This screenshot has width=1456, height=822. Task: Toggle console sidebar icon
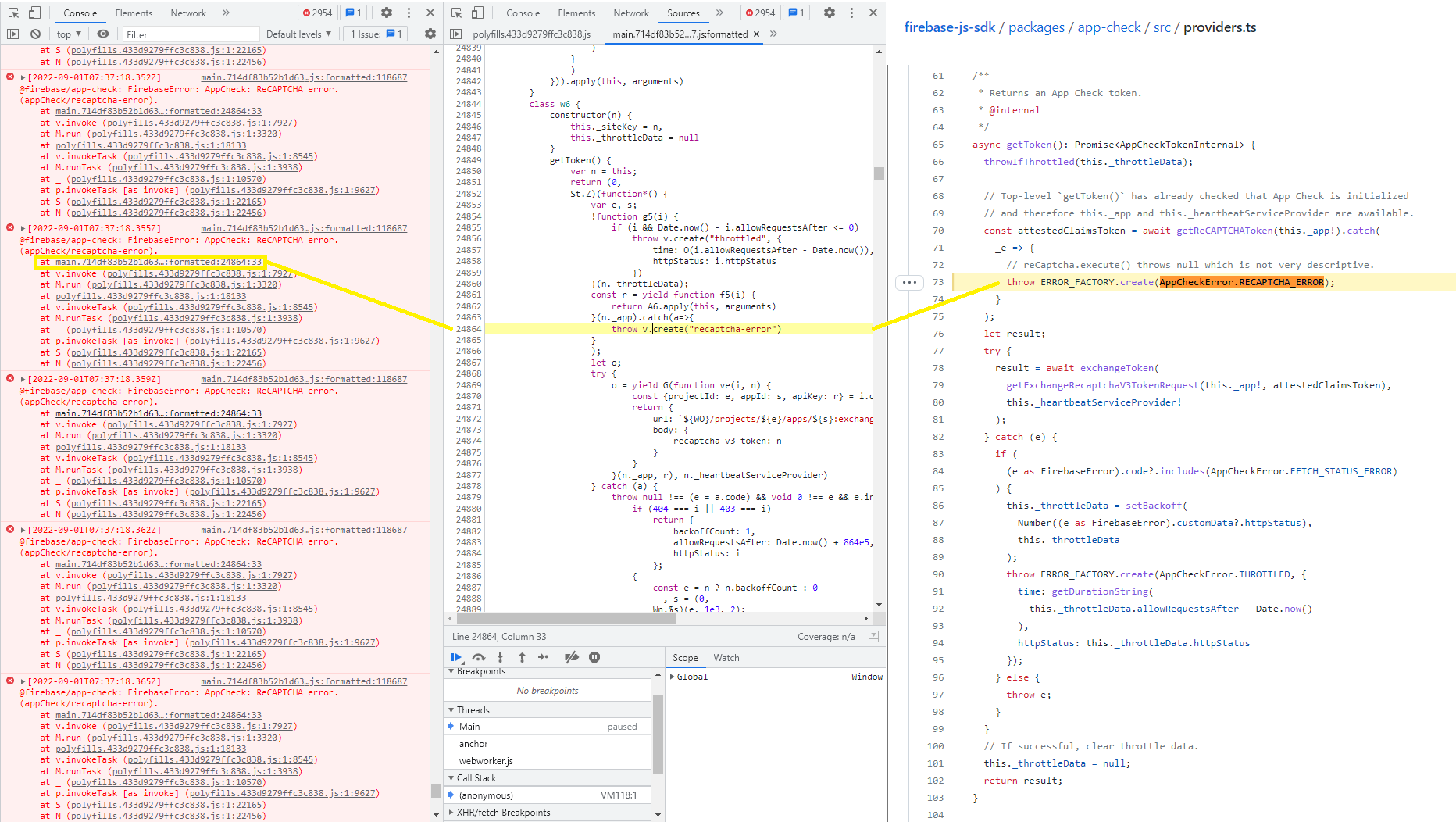12,34
